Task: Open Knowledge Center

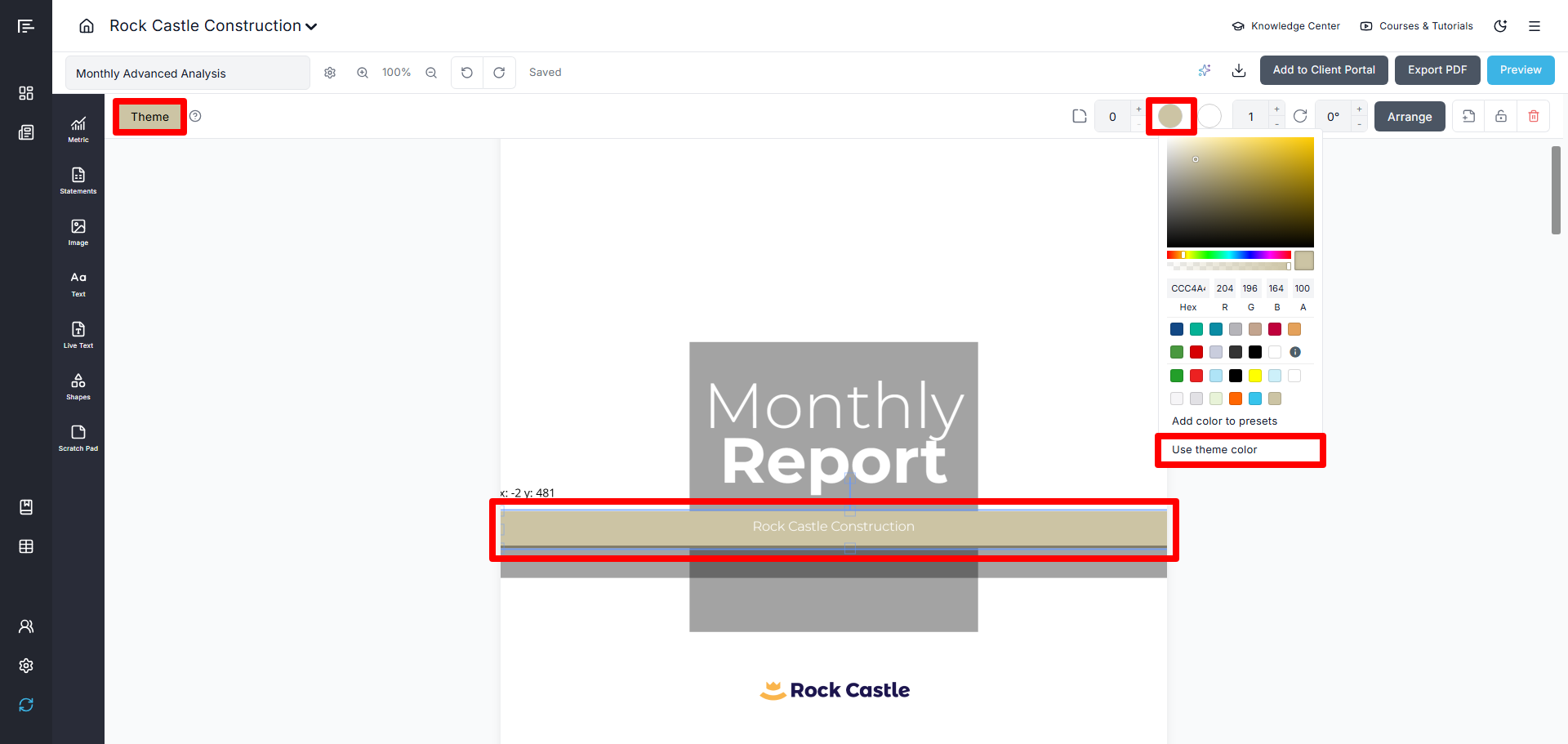Action: [x=1286, y=26]
